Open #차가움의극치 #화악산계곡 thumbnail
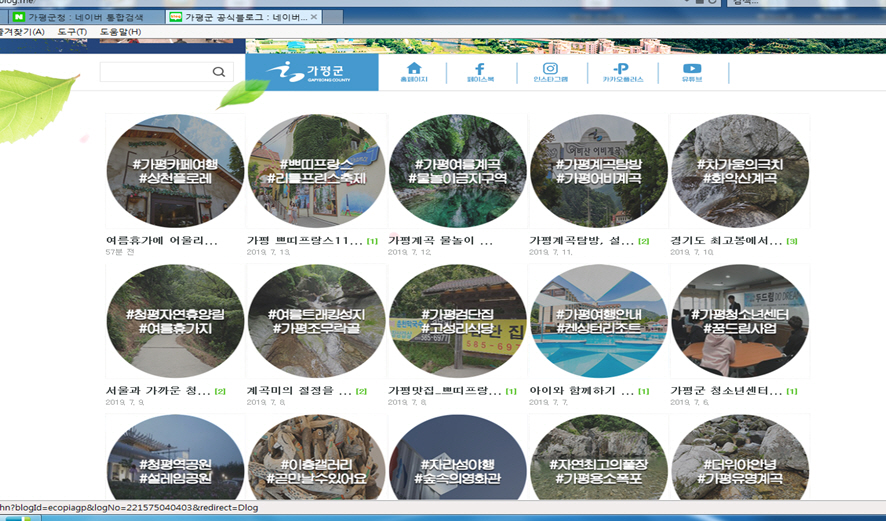Viewport: 886px width, 521px height. 740,171
